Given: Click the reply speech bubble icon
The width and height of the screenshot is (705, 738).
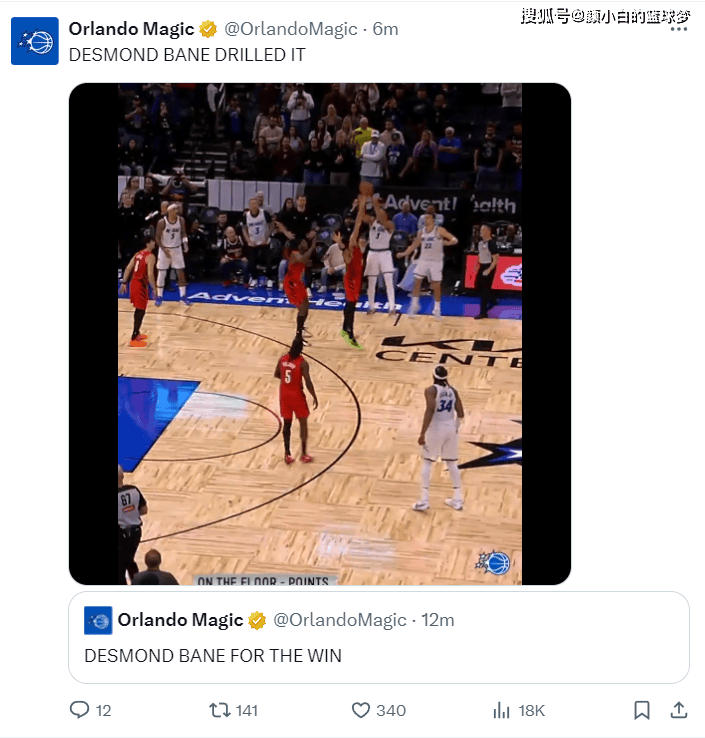Looking at the screenshot, I should pyautogui.click(x=80, y=710).
